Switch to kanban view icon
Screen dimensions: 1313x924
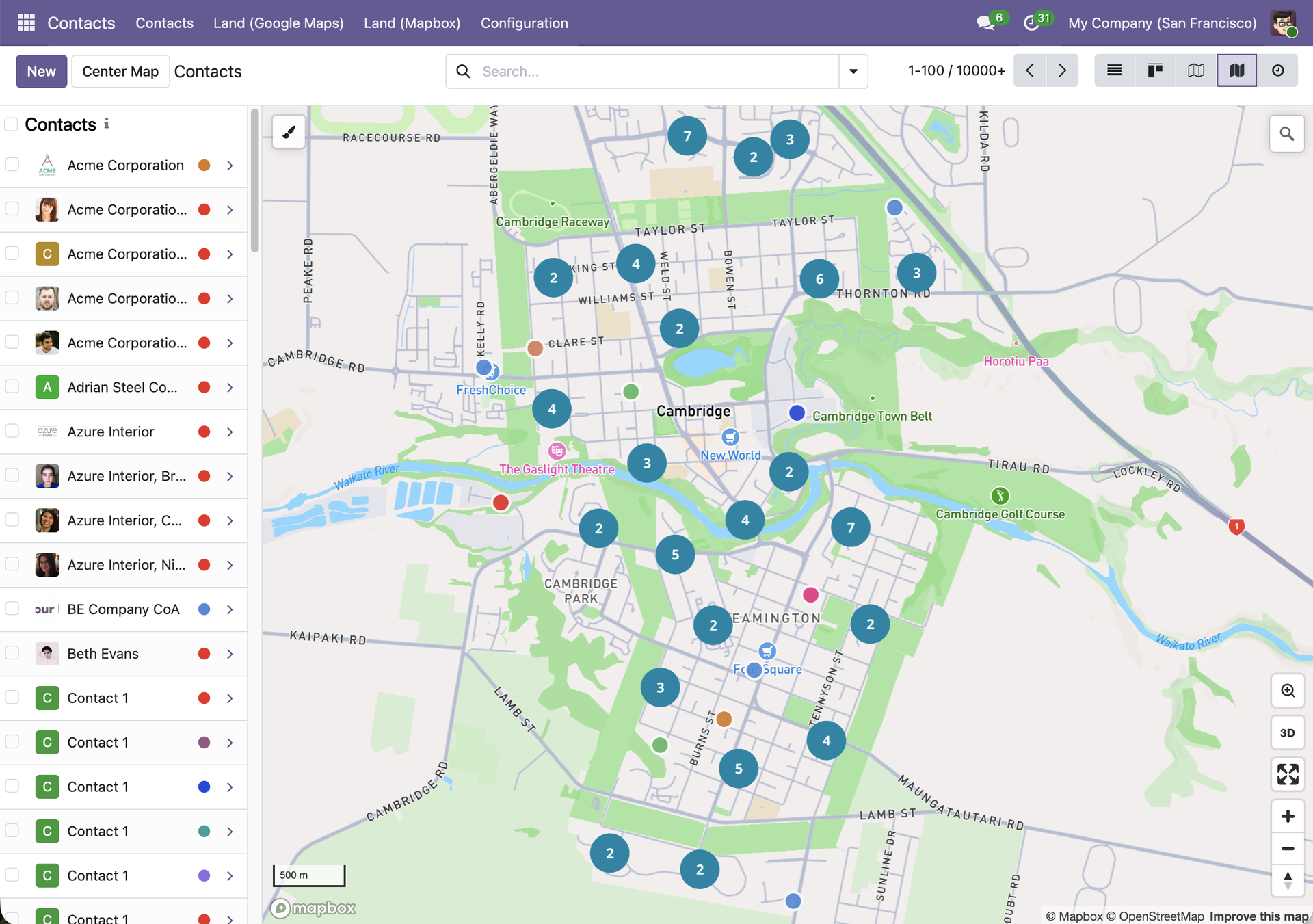[x=1155, y=70]
